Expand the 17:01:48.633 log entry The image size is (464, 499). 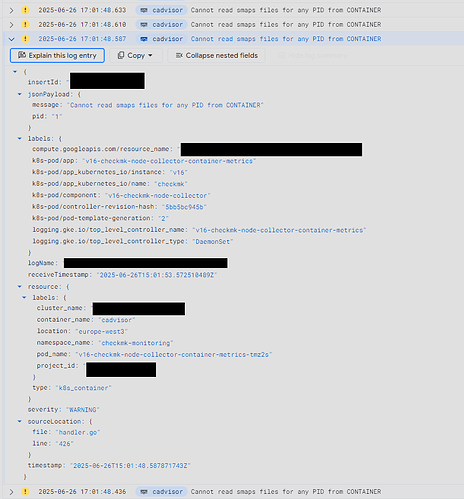(11, 10)
